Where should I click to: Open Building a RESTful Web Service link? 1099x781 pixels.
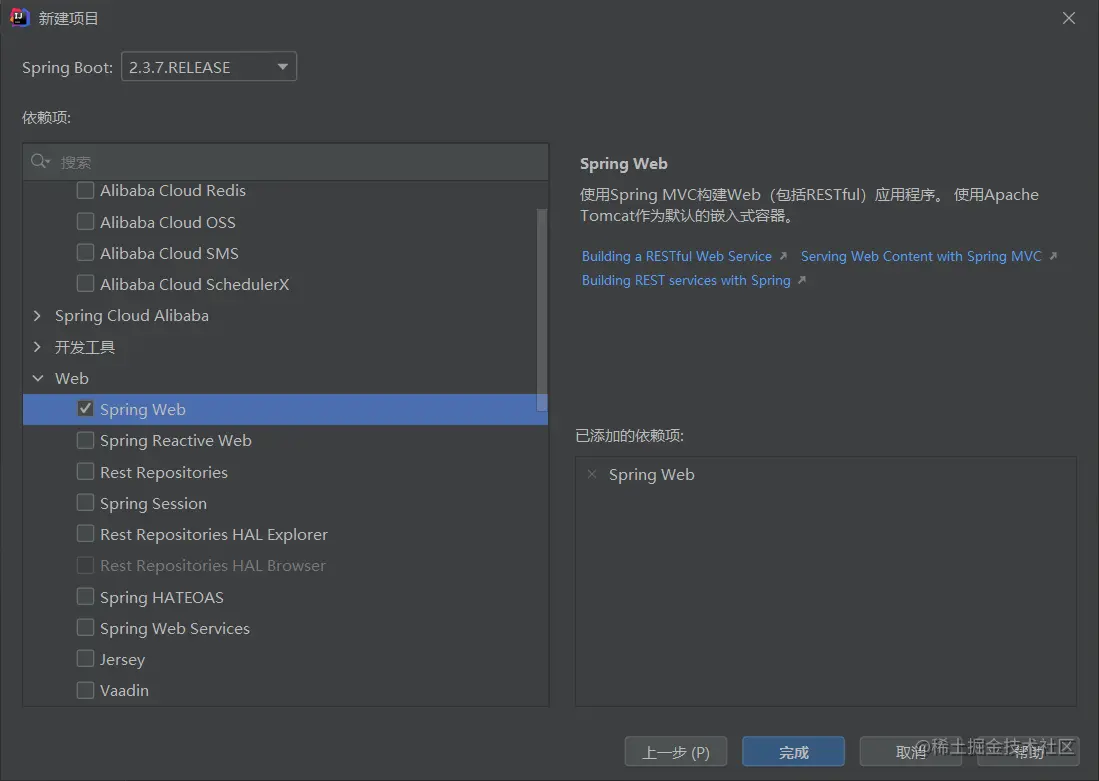pos(676,257)
